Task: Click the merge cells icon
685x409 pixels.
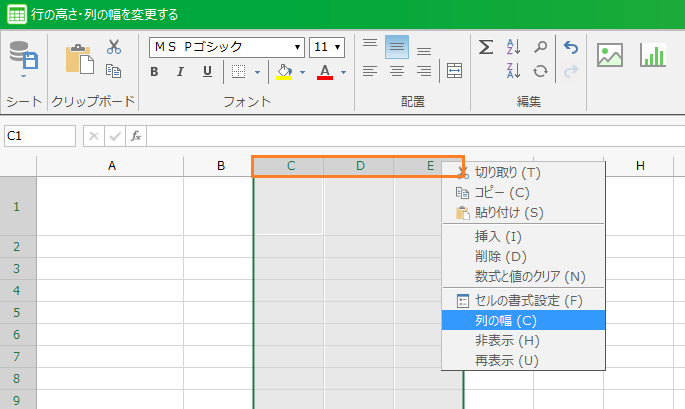Action: click(x=455, y=71)
